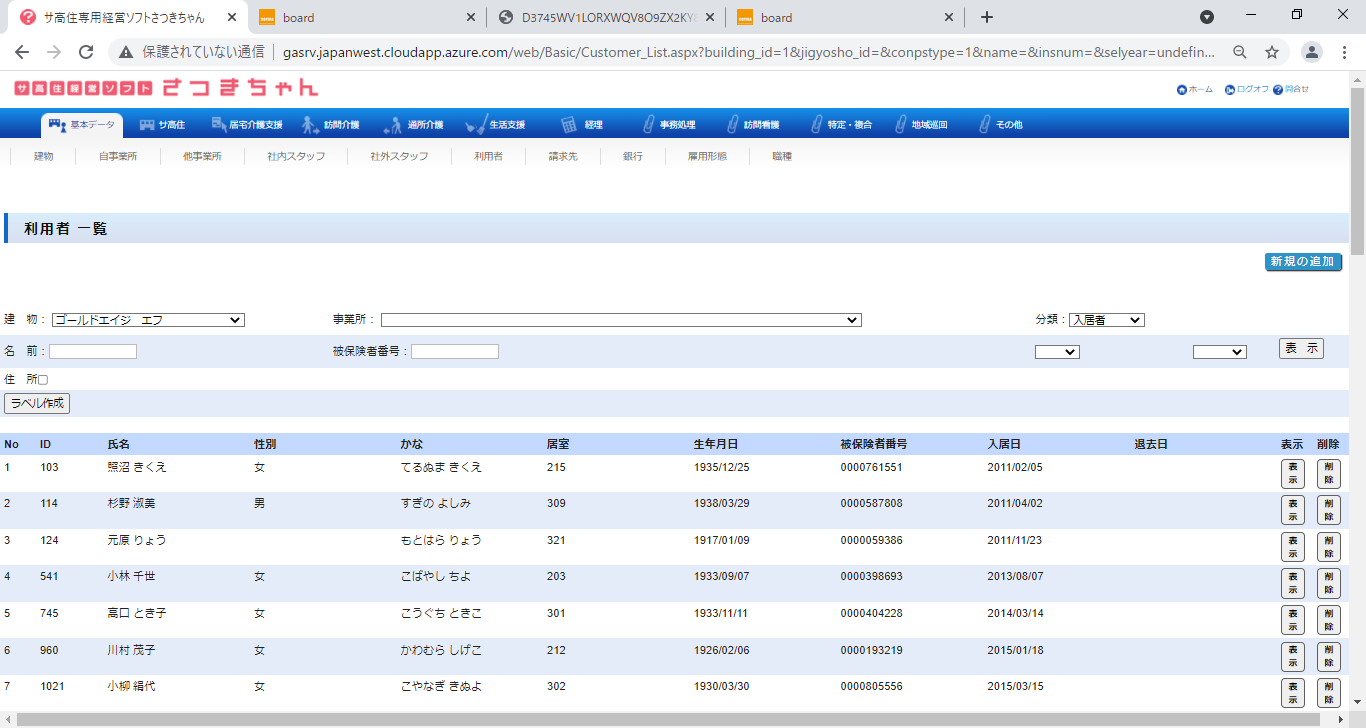Click the ホーム home icon
This screenshot has width=1366, height=728.
pos(1182,90)
